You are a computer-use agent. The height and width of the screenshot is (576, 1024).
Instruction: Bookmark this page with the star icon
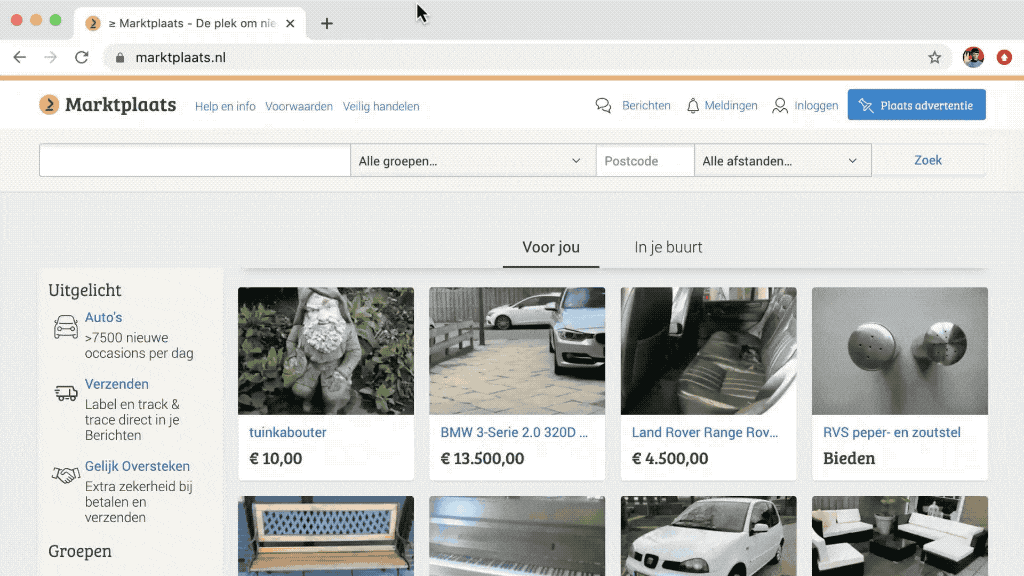(935, 58)
